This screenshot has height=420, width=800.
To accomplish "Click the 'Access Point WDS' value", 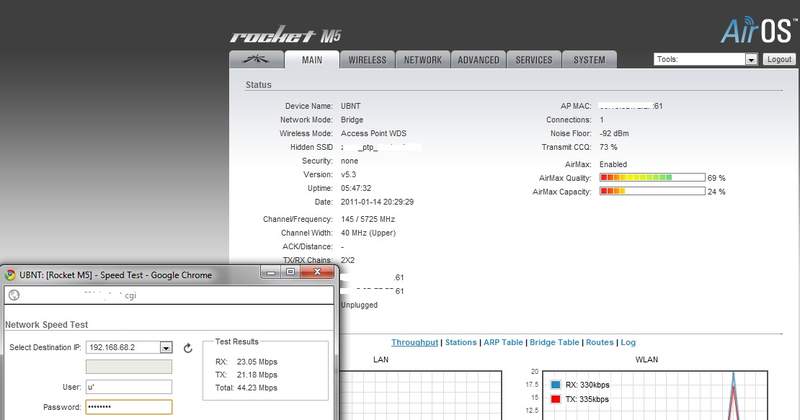I will click(373, 133).
